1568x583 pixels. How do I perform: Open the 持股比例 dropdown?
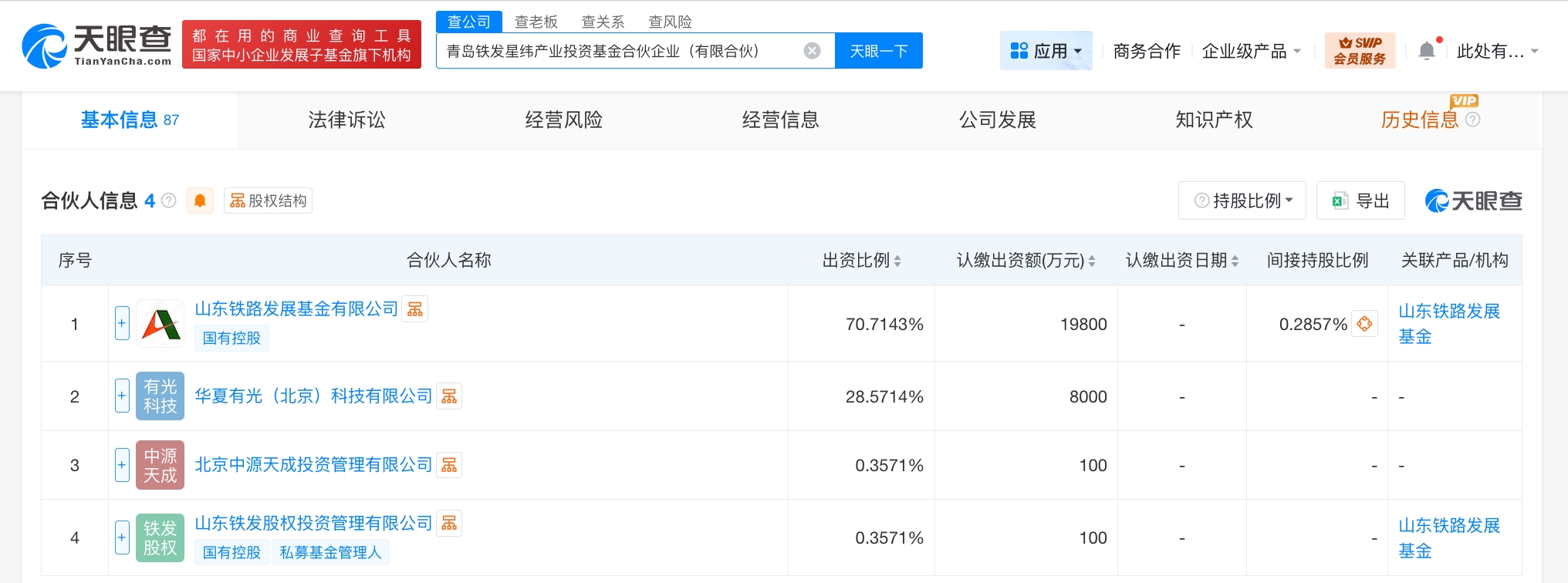coord(1242,201)
